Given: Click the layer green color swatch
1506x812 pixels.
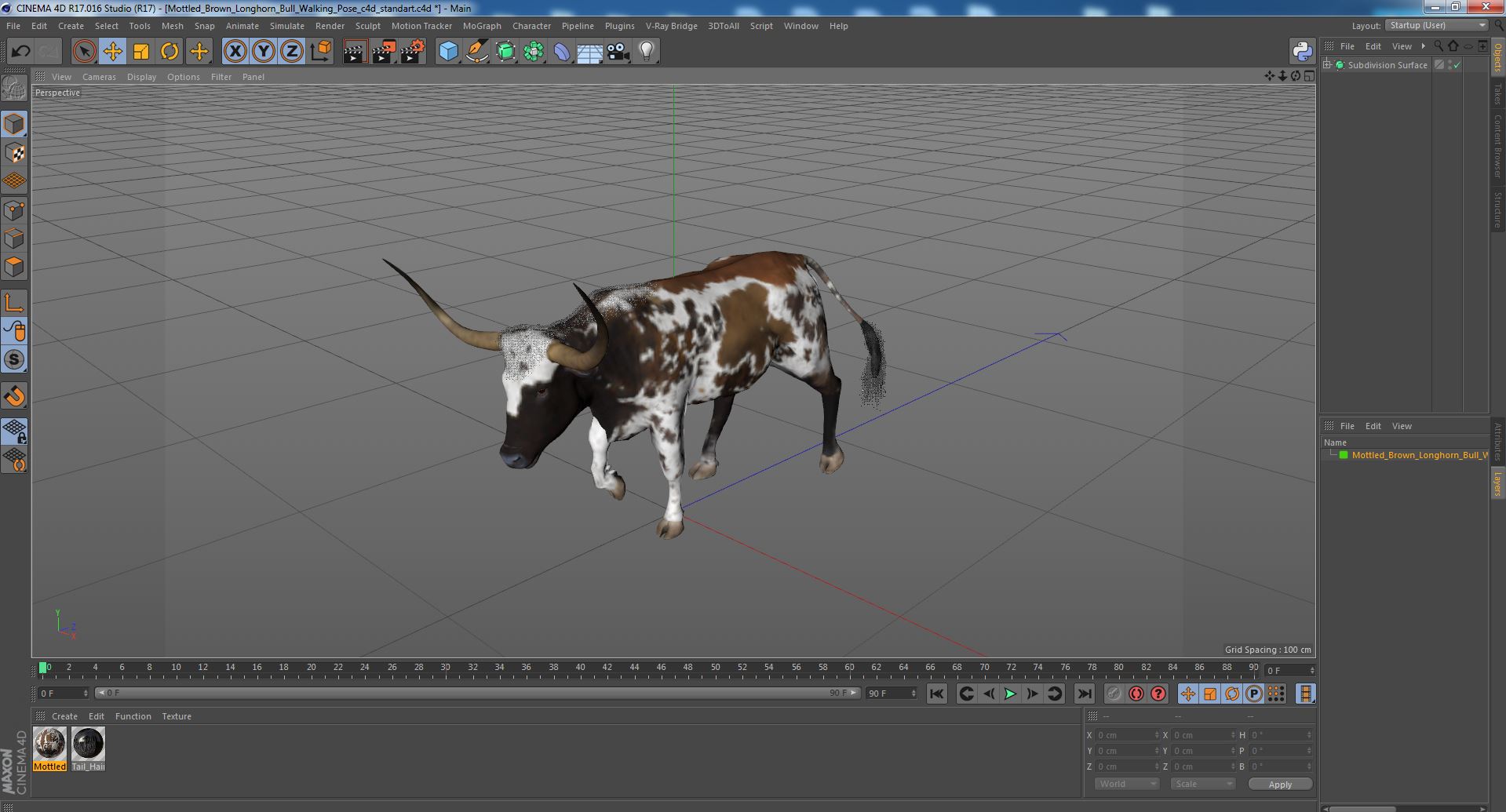Looking at the screenshot, I should click(x=1344, y=455).
